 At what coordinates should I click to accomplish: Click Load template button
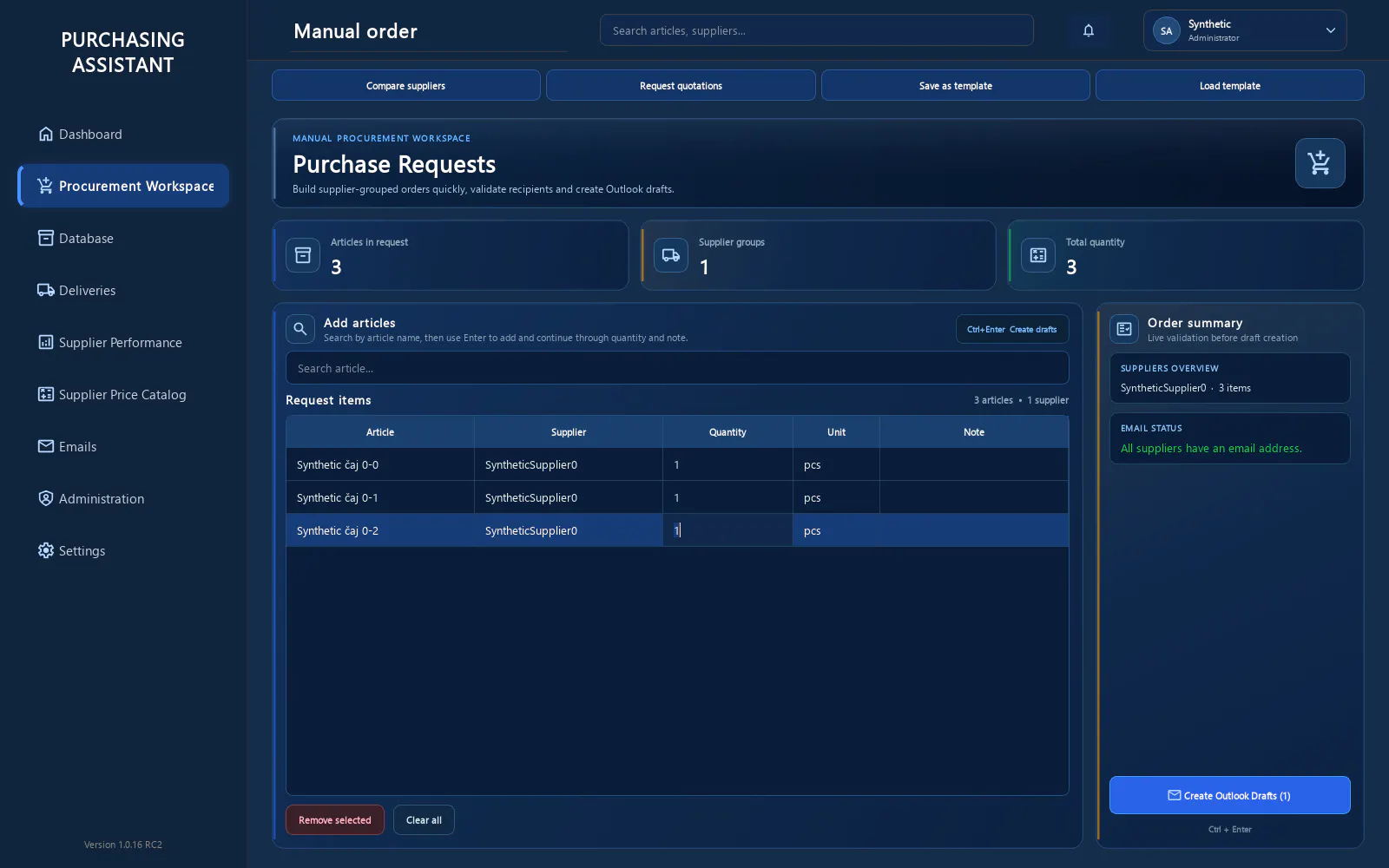click(1229, 85)
